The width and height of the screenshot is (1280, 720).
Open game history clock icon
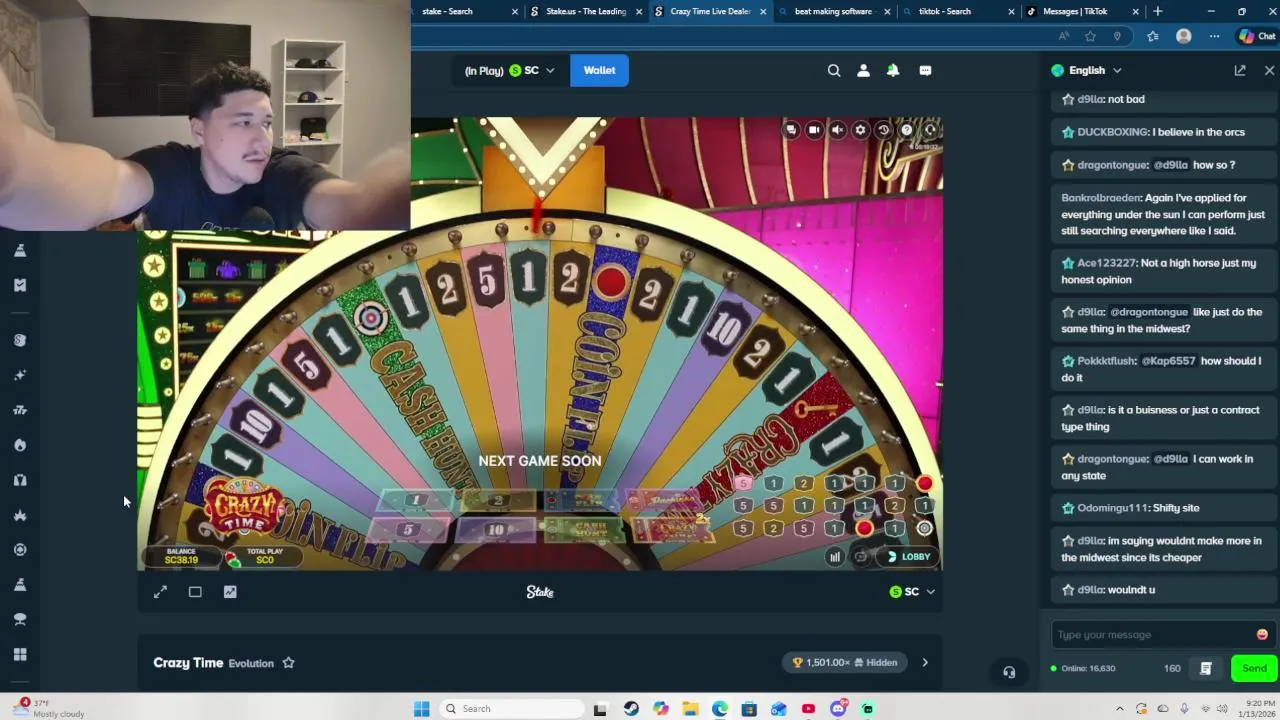click(883, 130)
